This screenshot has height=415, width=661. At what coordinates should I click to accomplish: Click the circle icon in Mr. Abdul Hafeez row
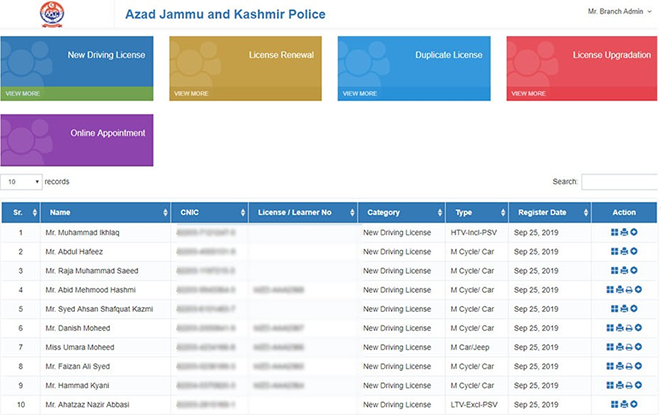coord(634,251)
